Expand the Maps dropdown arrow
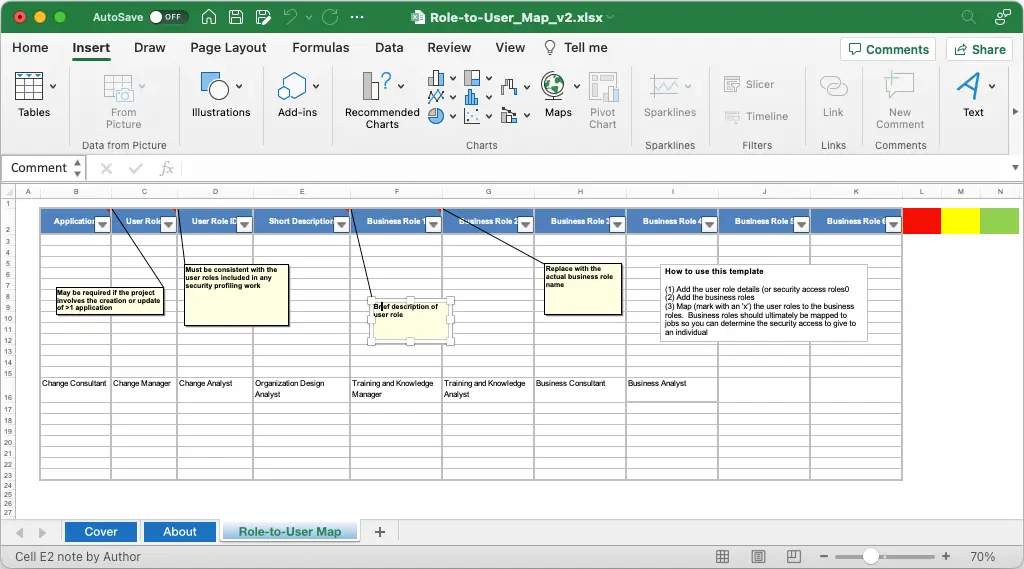The width and height of the screenshot is (1024, 569). point(577,86)
